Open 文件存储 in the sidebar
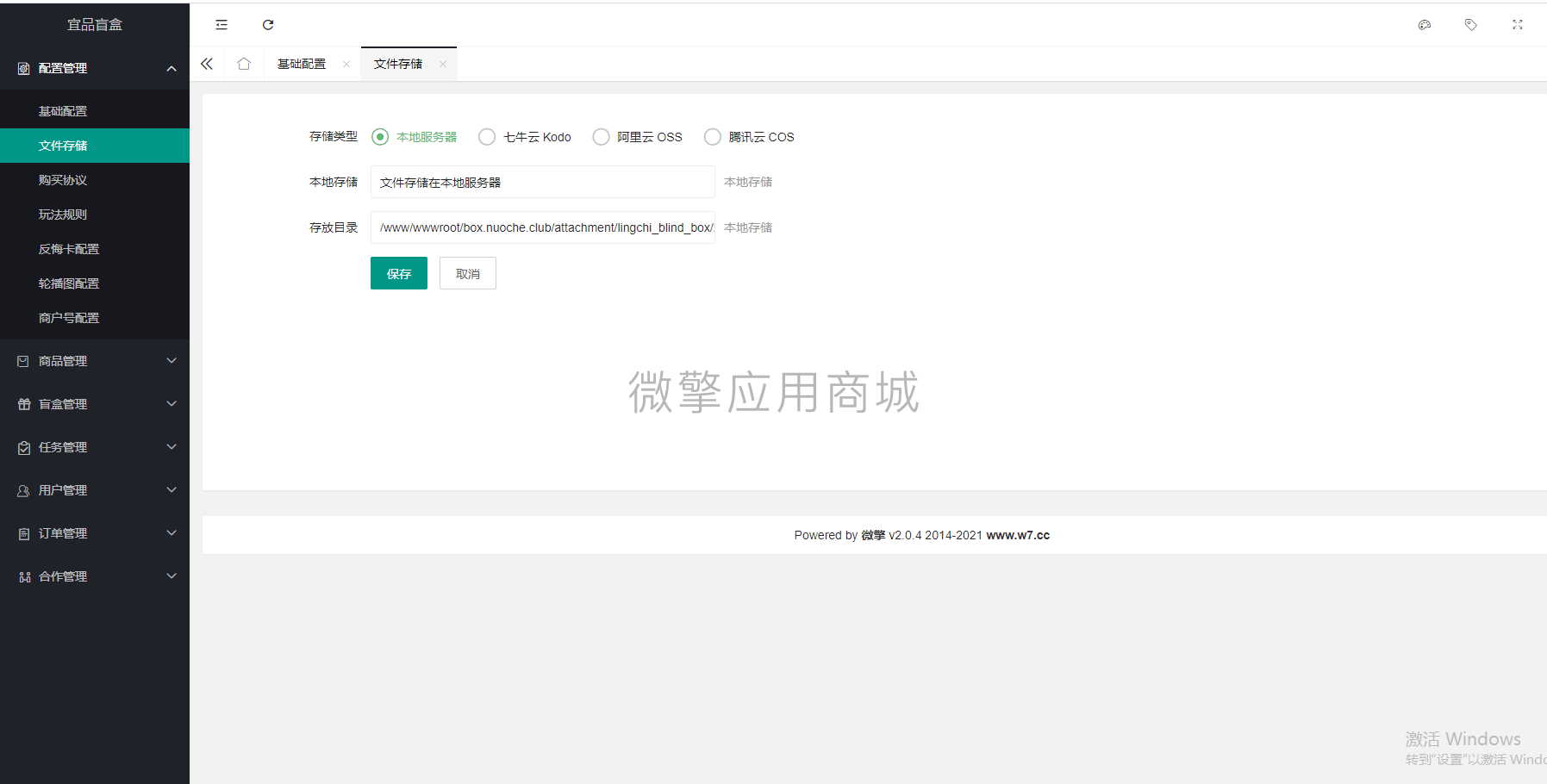 tap(95, 146)
